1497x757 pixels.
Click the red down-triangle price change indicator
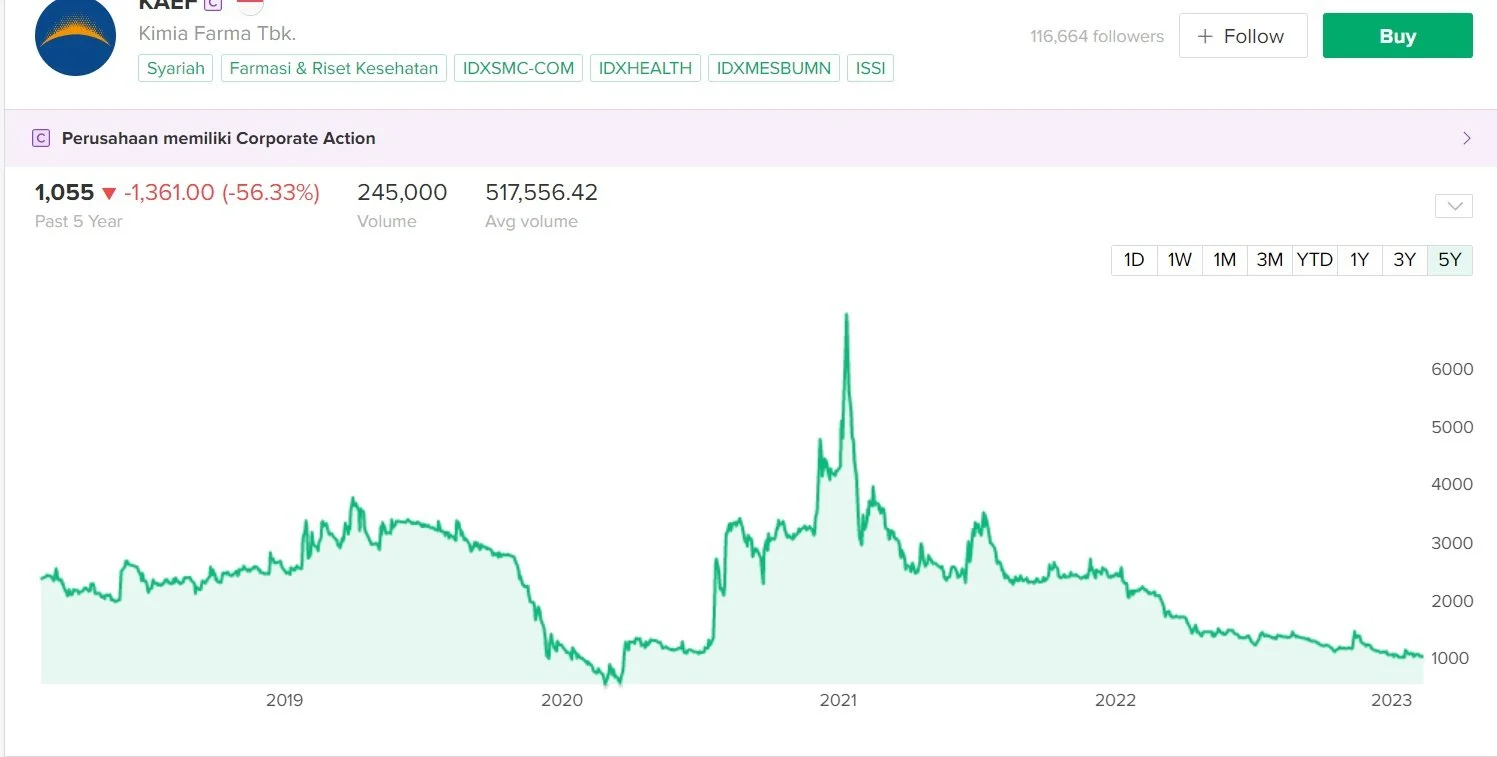109,193
